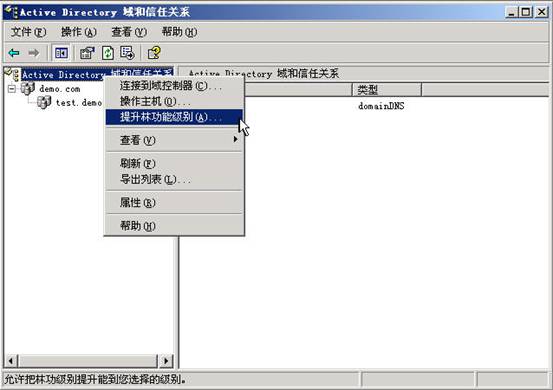Click right arrow of tree pane scrollbar
553x390 pixels.
166,361
